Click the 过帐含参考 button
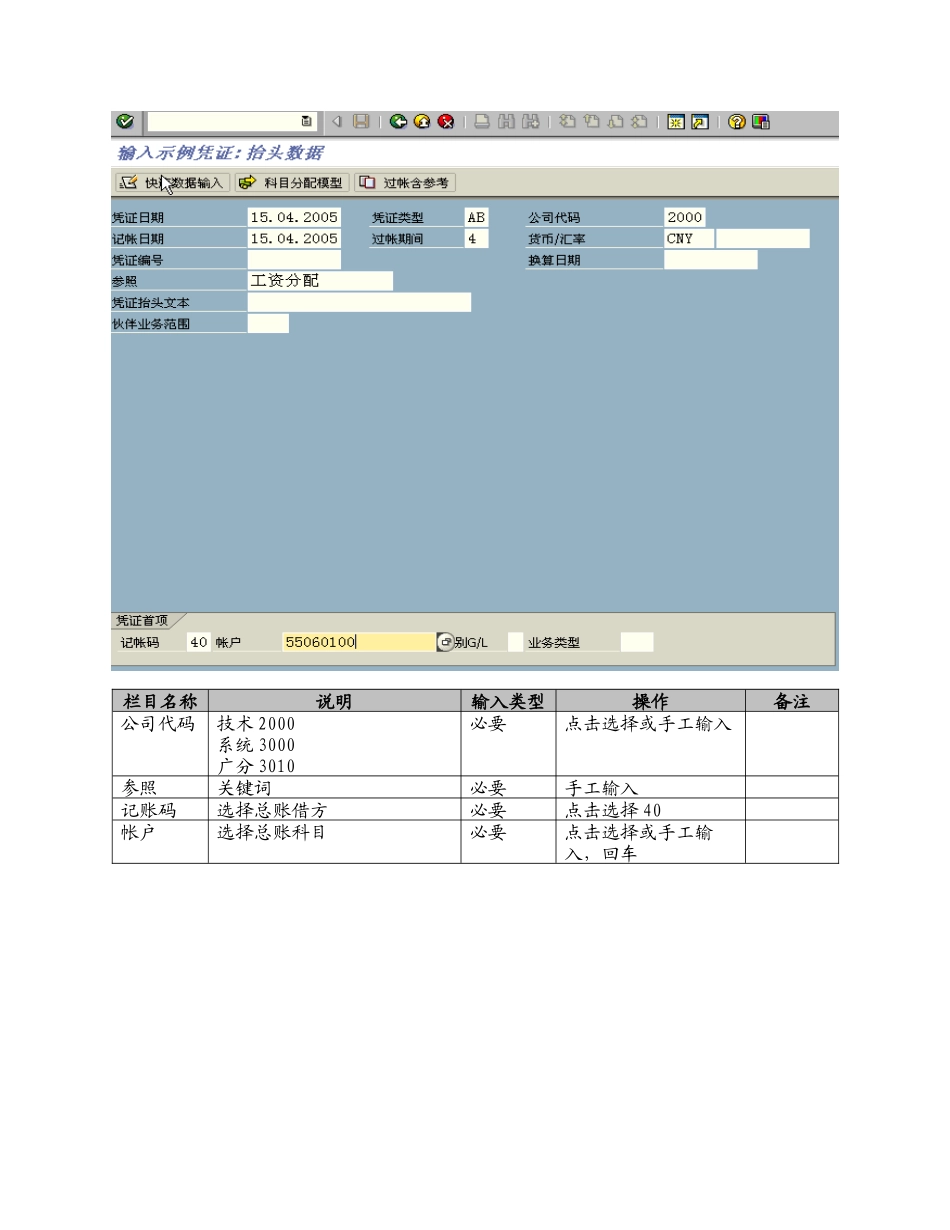The height and width of the screenshot is (1230, 950). 405,183
